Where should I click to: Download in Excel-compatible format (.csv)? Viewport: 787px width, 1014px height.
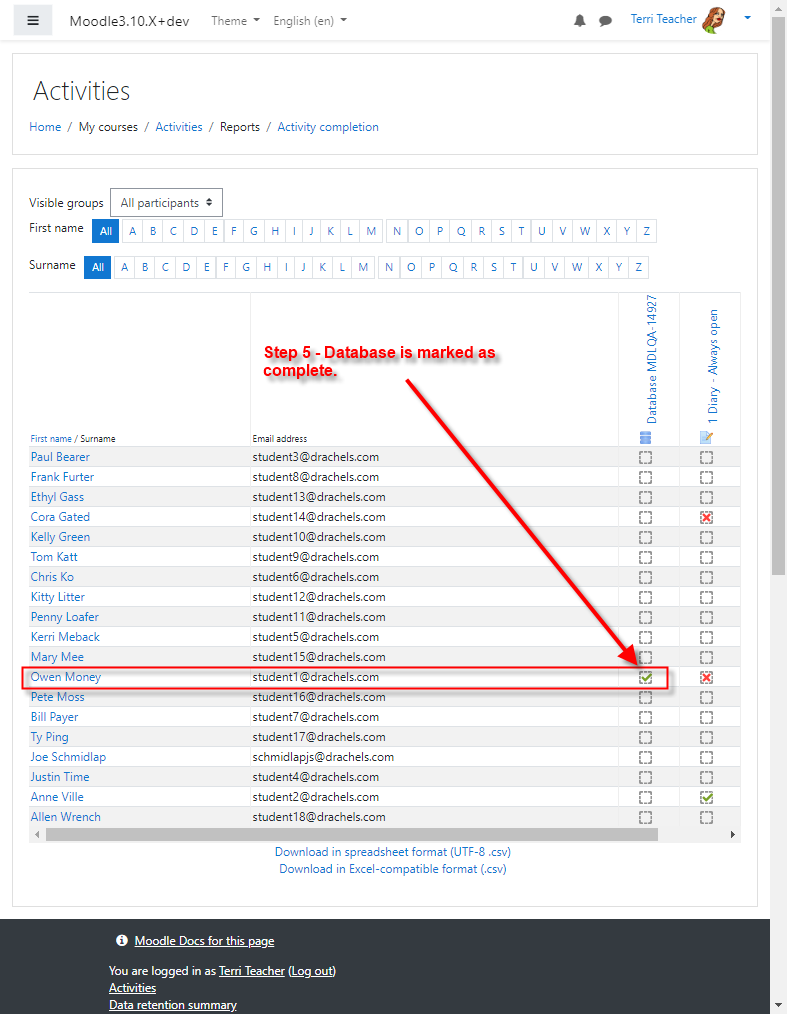click(393, 869)
